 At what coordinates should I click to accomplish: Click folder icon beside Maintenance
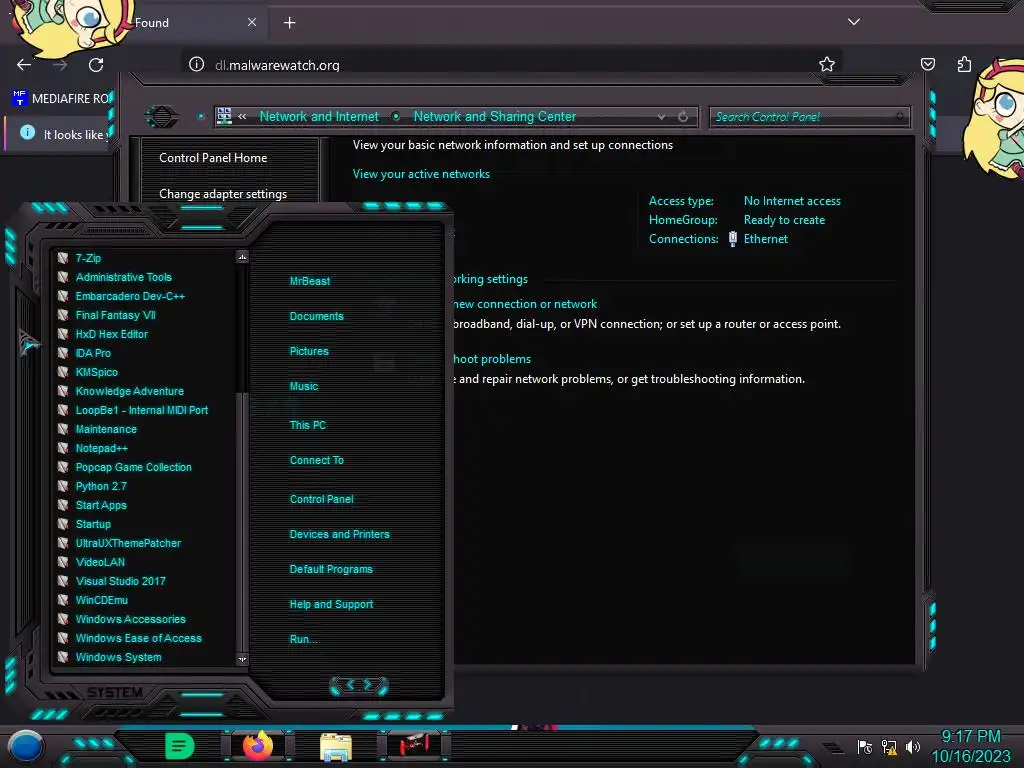click(x=63, y=429)
